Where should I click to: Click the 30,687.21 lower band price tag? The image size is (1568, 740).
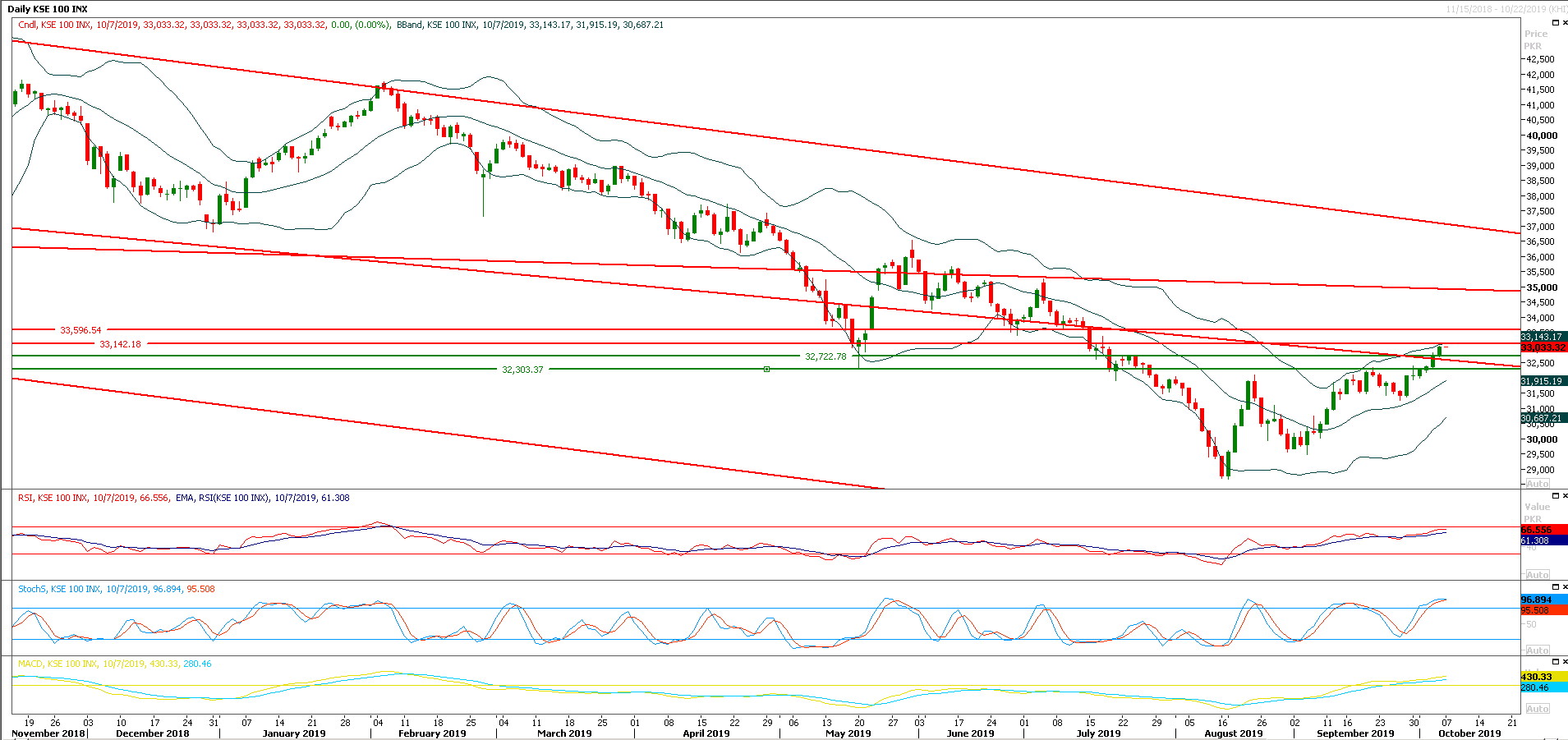pyautogui.click(x=1543, y=418)
